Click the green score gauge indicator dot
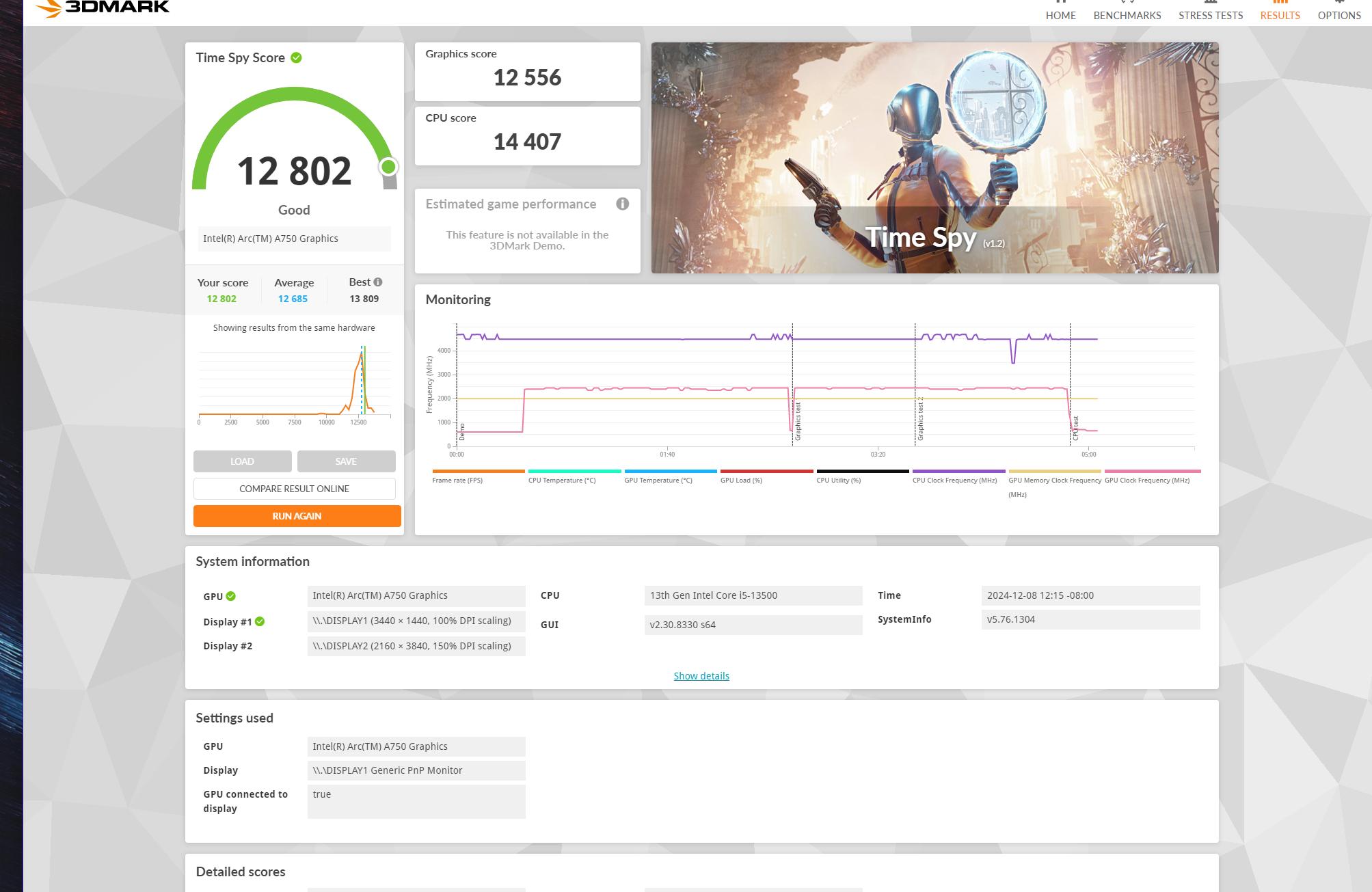The width and height of the screenshot is (1372, 892). point(388,167)
